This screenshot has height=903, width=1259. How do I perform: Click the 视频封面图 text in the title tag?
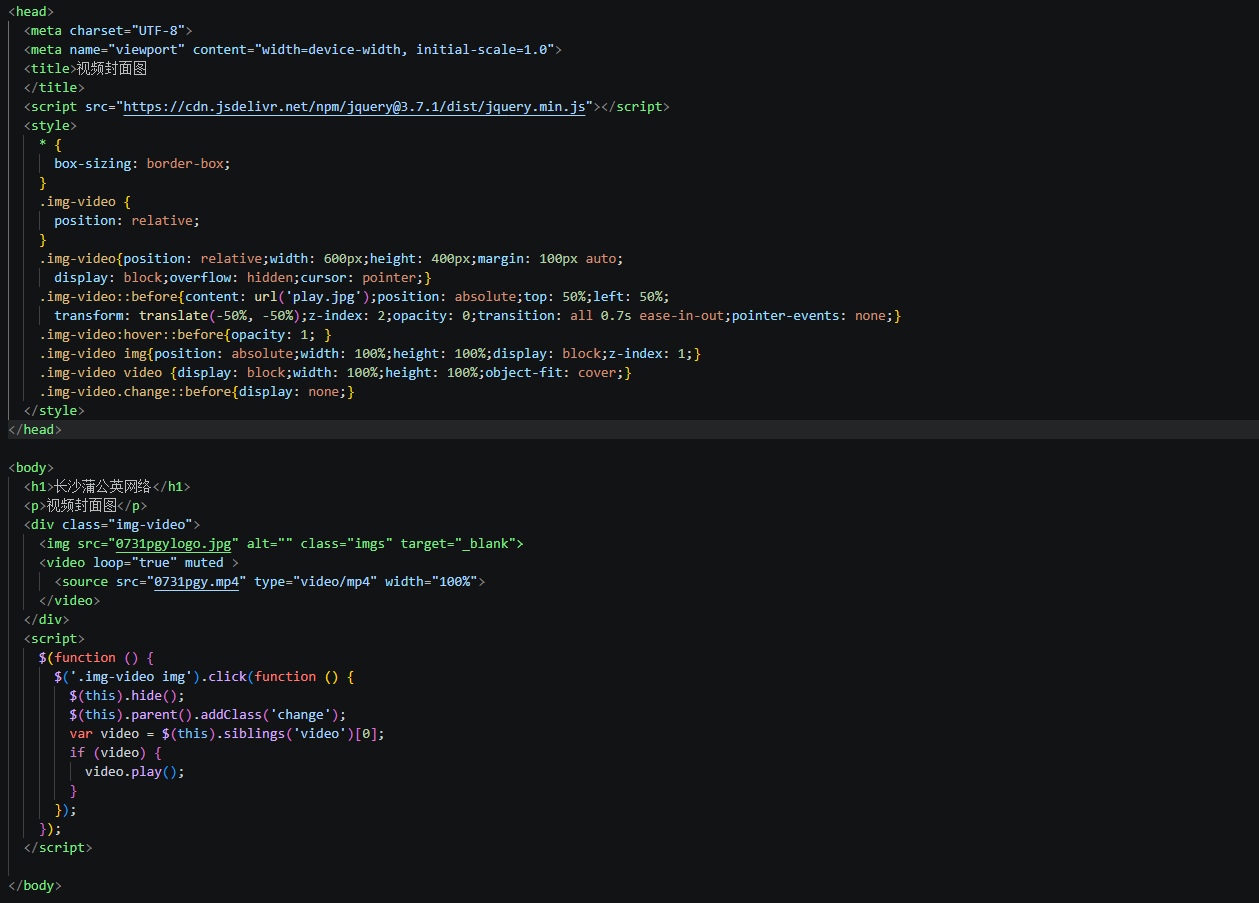tap(112, 68)
